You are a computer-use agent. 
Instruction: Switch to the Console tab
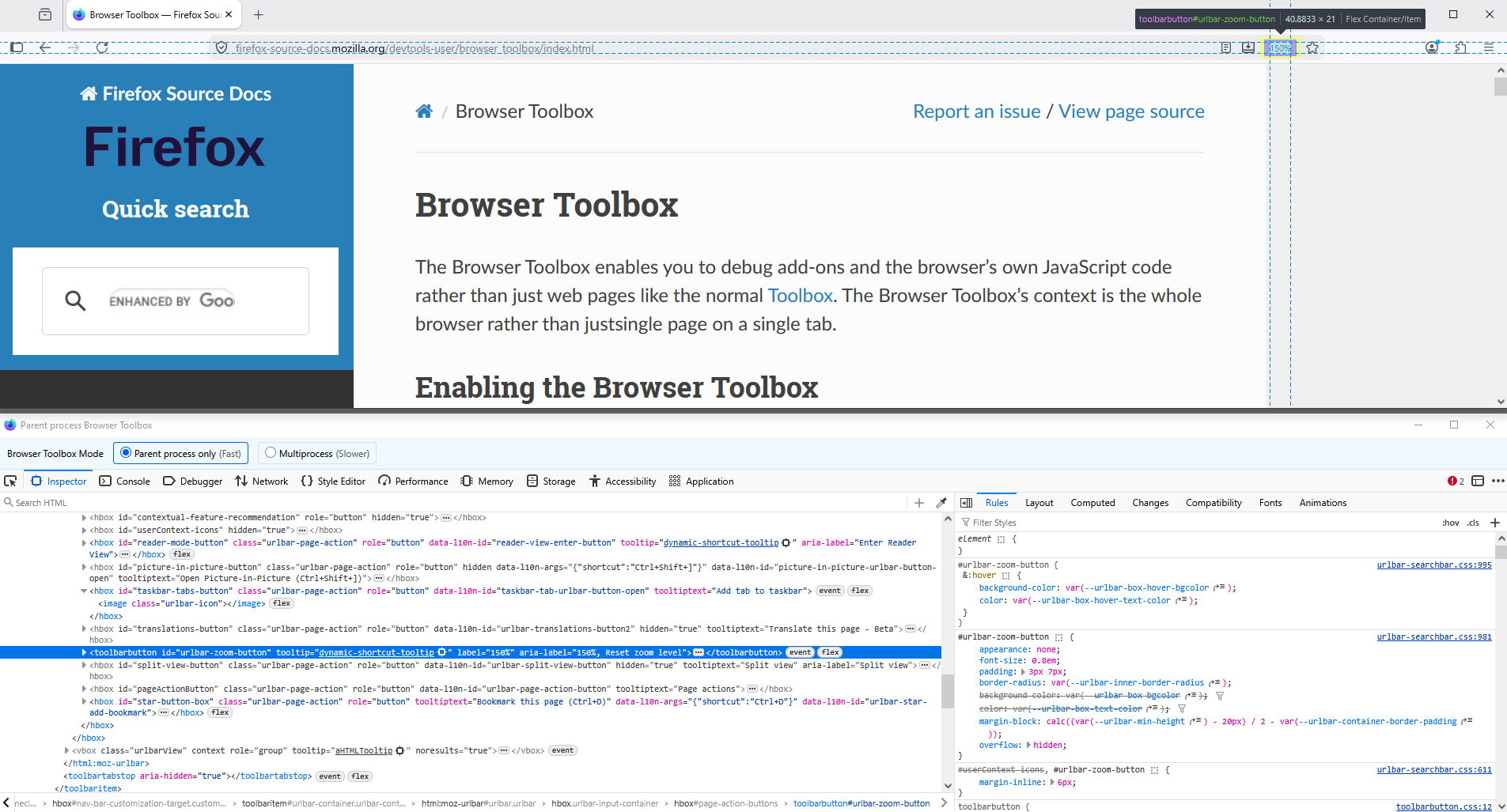pos(125,481)
